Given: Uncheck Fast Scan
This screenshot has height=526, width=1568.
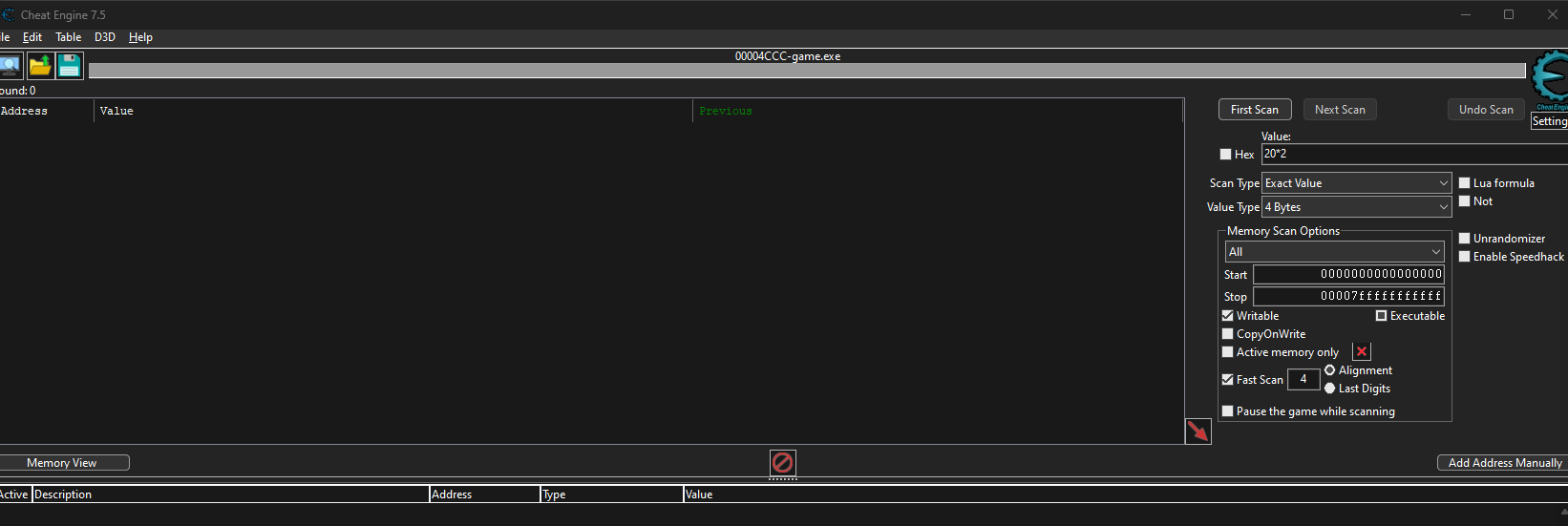Looking at the screenshot, I should click(x=1228, y=380).
